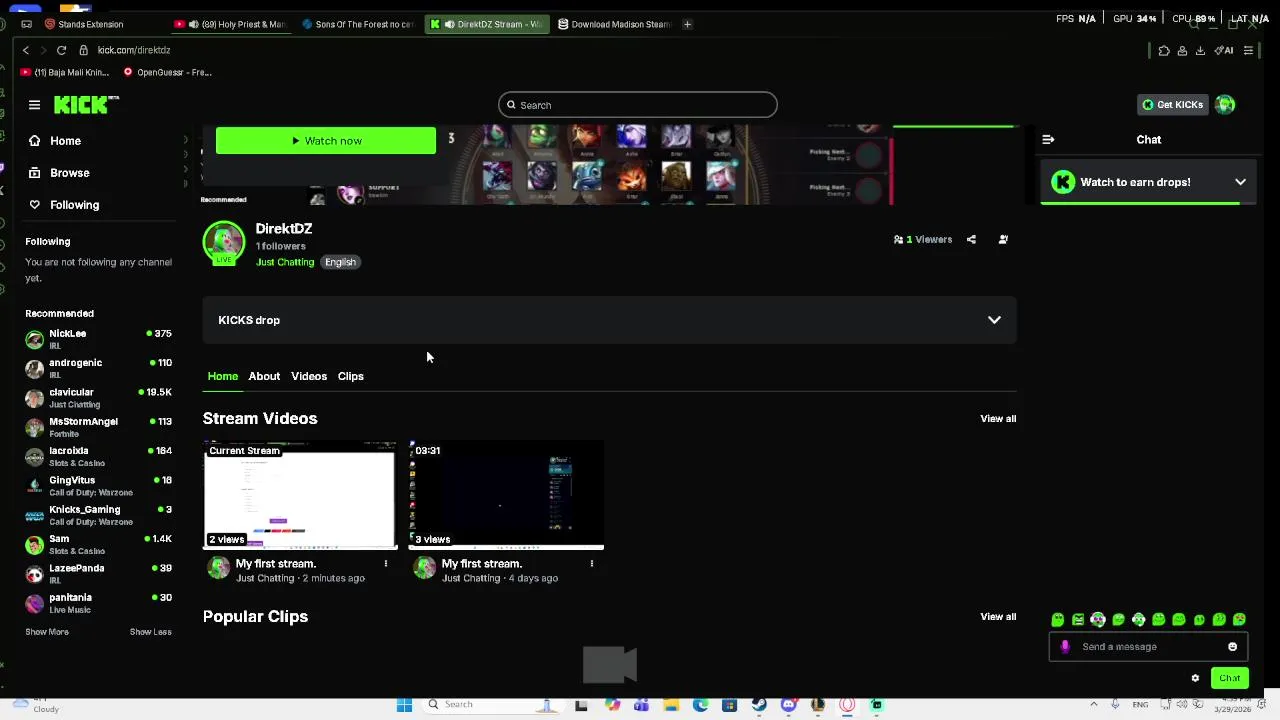This screenshot has width=1280, height=720.
Task: Switch to Sons Of The Forest browser tab
Action: tap(357, 24)
